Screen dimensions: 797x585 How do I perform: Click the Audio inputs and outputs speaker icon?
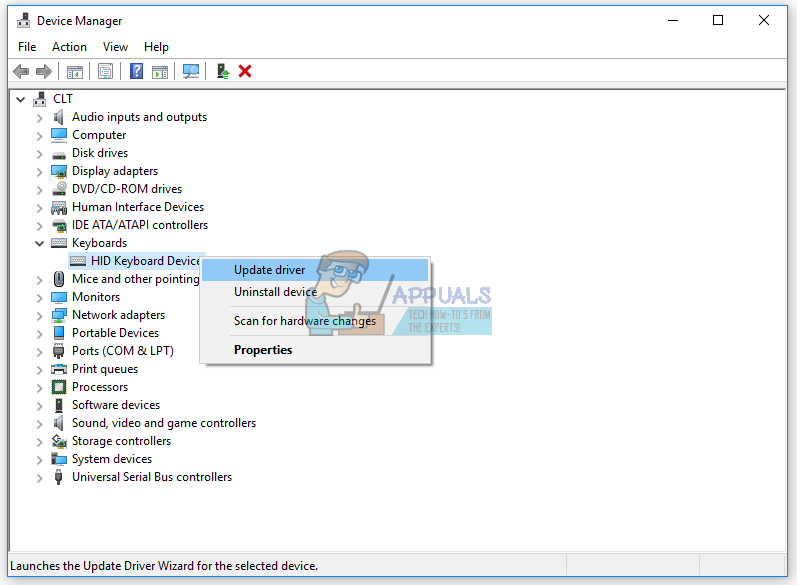pyautogui.click(x=58, y=117)
